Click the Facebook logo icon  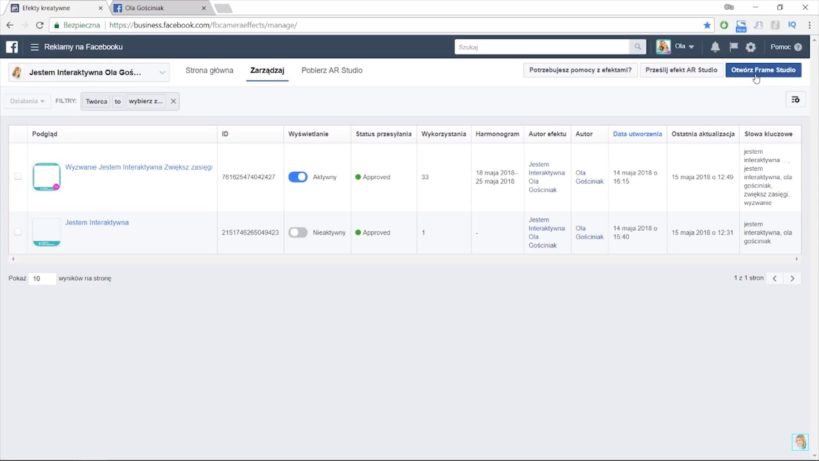12,47
